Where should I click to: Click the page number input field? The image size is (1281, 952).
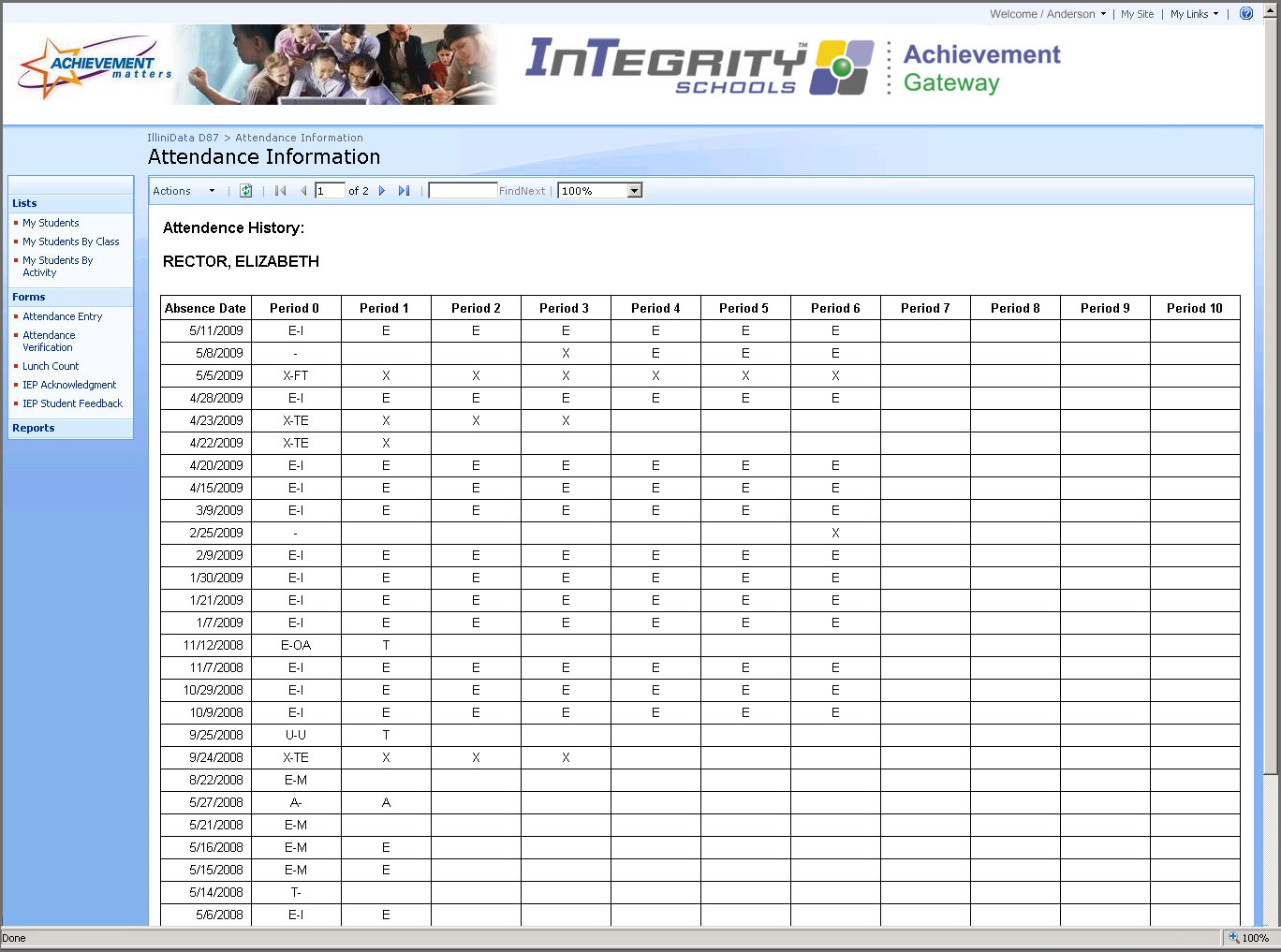(330, 191)
